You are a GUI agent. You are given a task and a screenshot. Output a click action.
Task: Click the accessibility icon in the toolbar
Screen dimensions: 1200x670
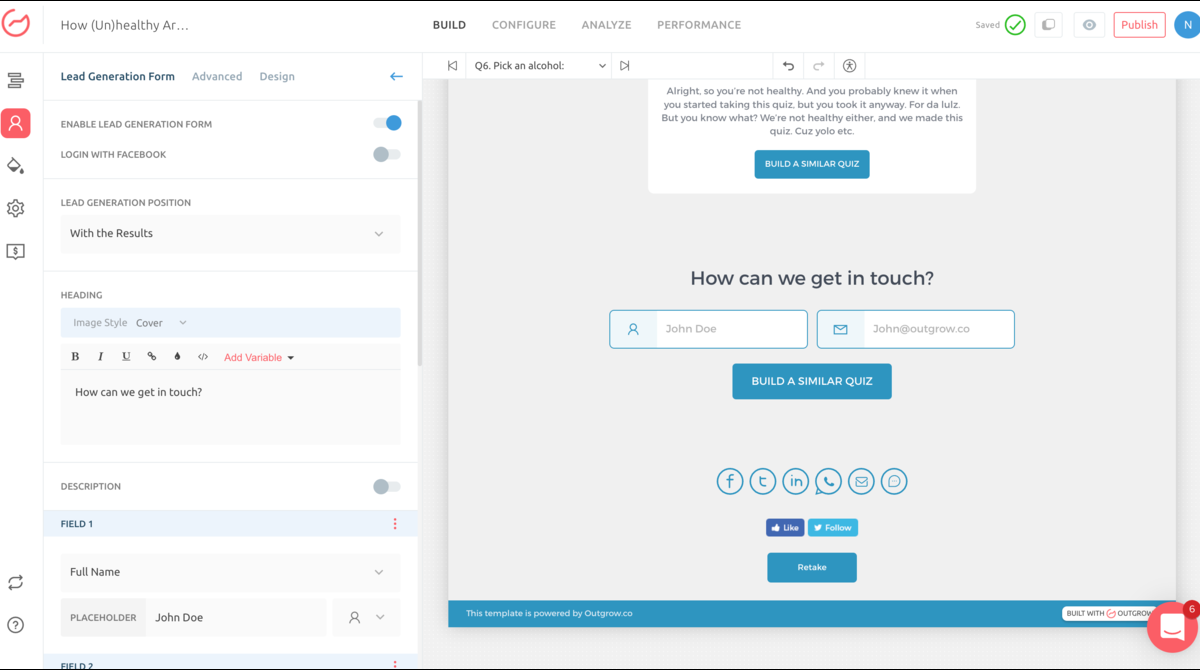point(849,66)
